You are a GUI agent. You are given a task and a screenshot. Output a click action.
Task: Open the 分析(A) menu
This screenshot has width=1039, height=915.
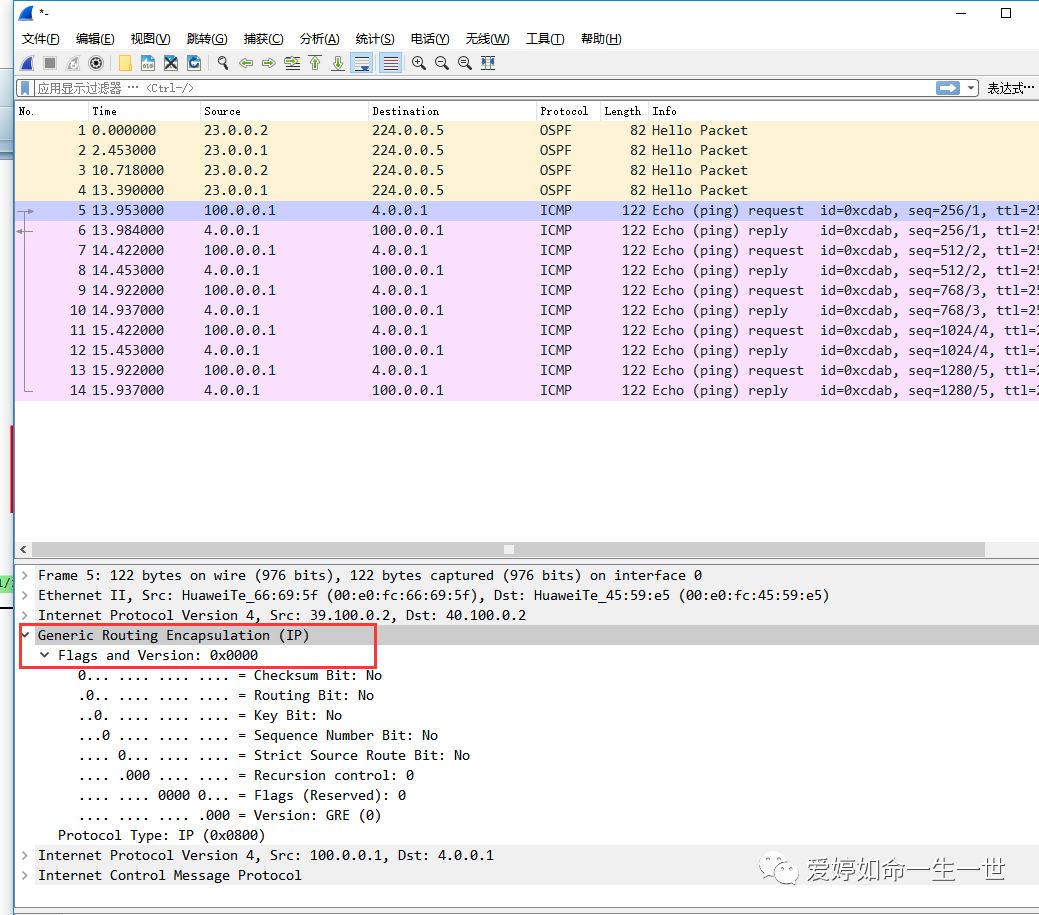click(x=319, y=39)
